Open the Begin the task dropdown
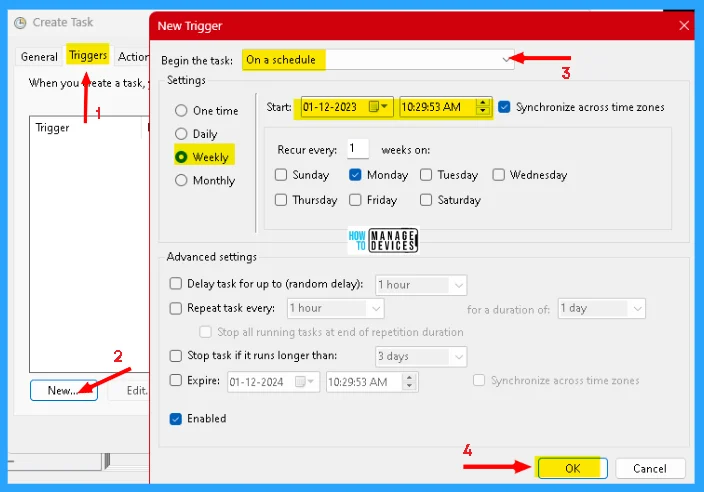This screenshot has width=704, height=492. (378, 60)
